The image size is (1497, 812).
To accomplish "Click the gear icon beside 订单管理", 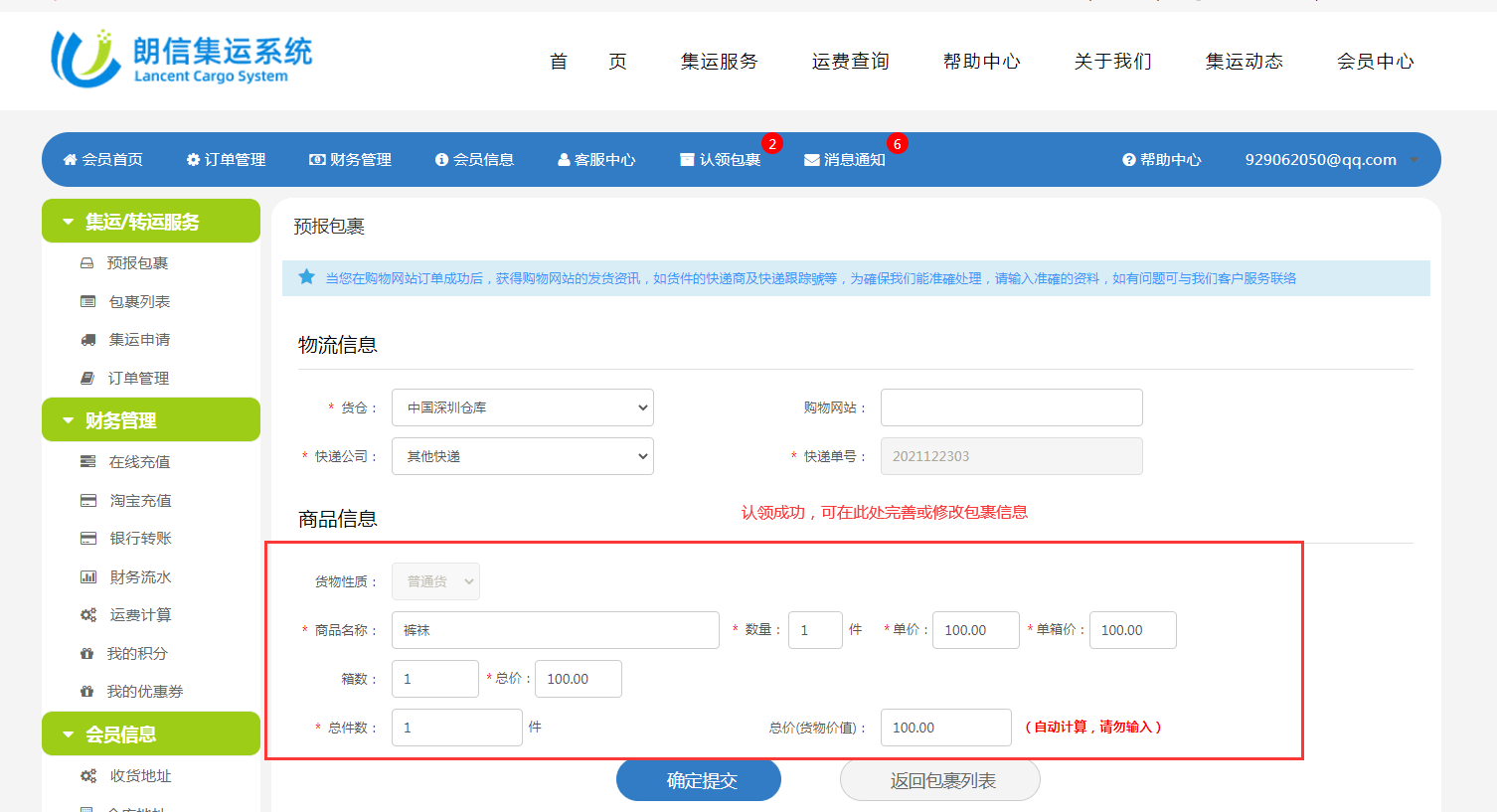I will click(193, 160).
